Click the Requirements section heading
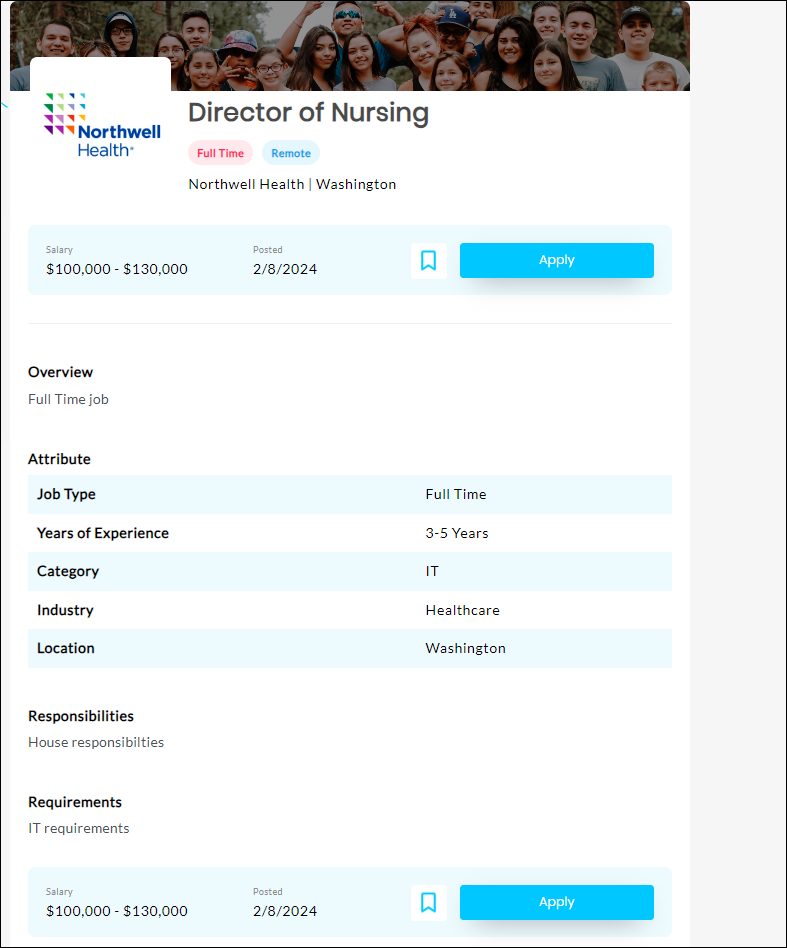The height and width of the screenshot is (948, 787). 75,802
